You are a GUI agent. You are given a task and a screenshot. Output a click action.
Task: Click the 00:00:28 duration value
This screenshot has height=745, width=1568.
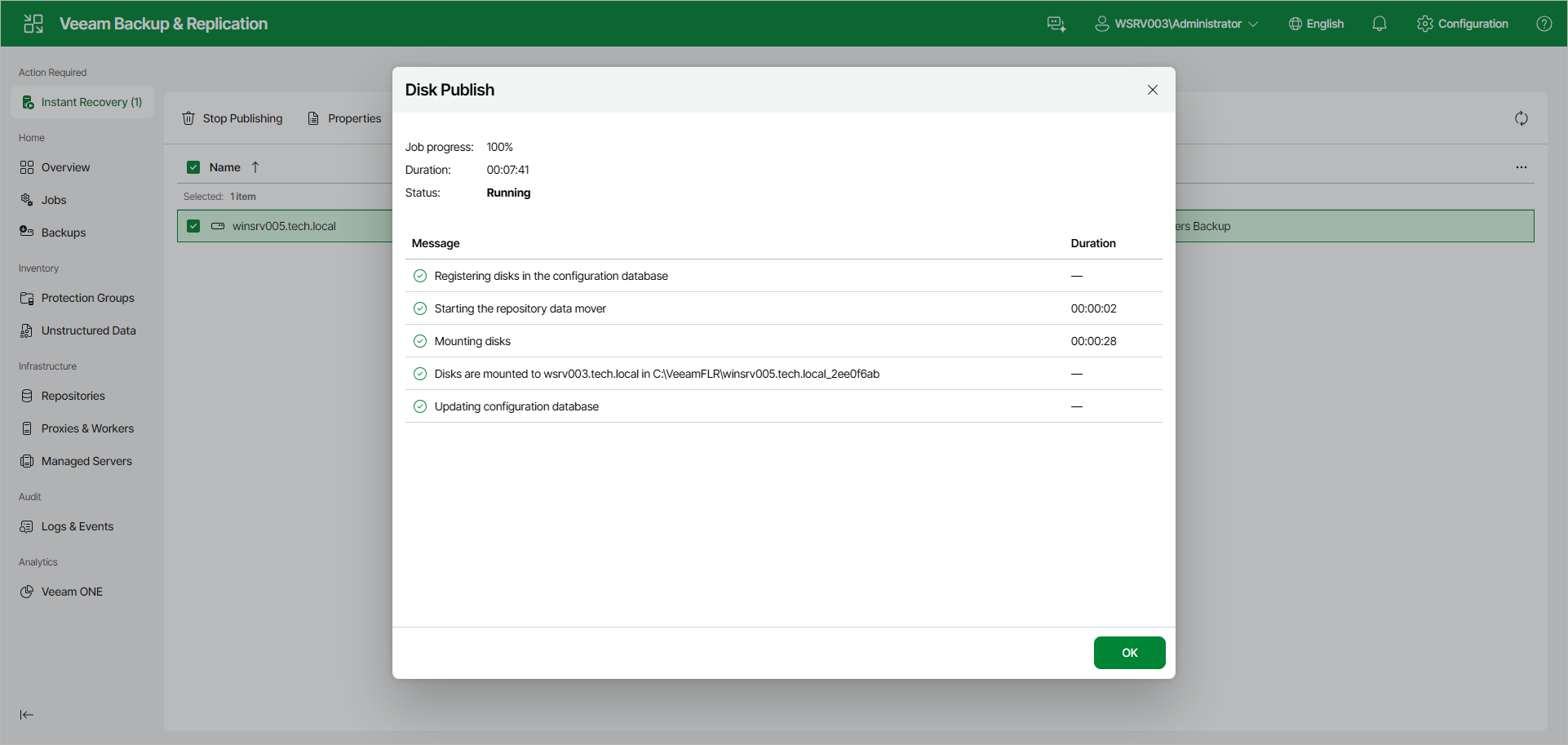pyautogui.click(x=1094, y=341)
